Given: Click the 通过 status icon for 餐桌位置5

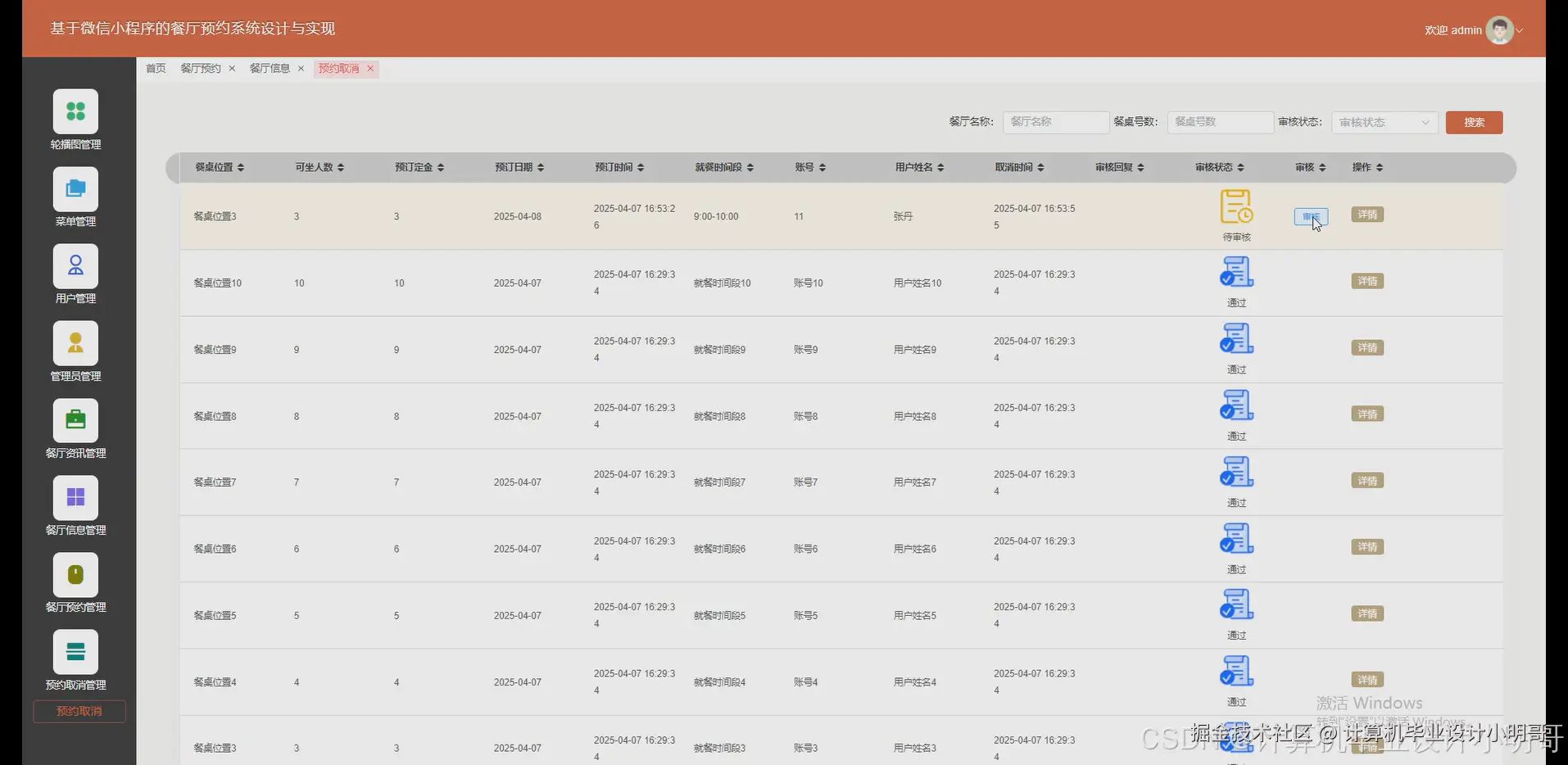Looking at the screenshot, I should 1236,604.
